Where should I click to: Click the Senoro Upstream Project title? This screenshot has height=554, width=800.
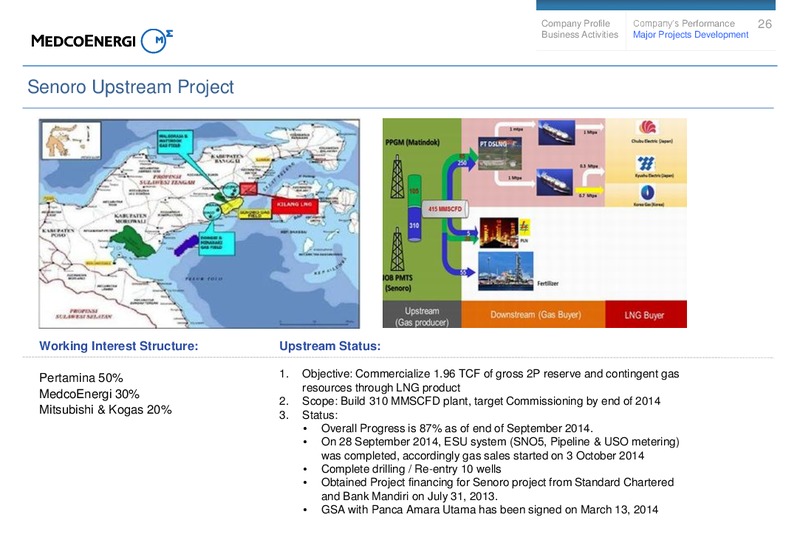click(131, 87)
